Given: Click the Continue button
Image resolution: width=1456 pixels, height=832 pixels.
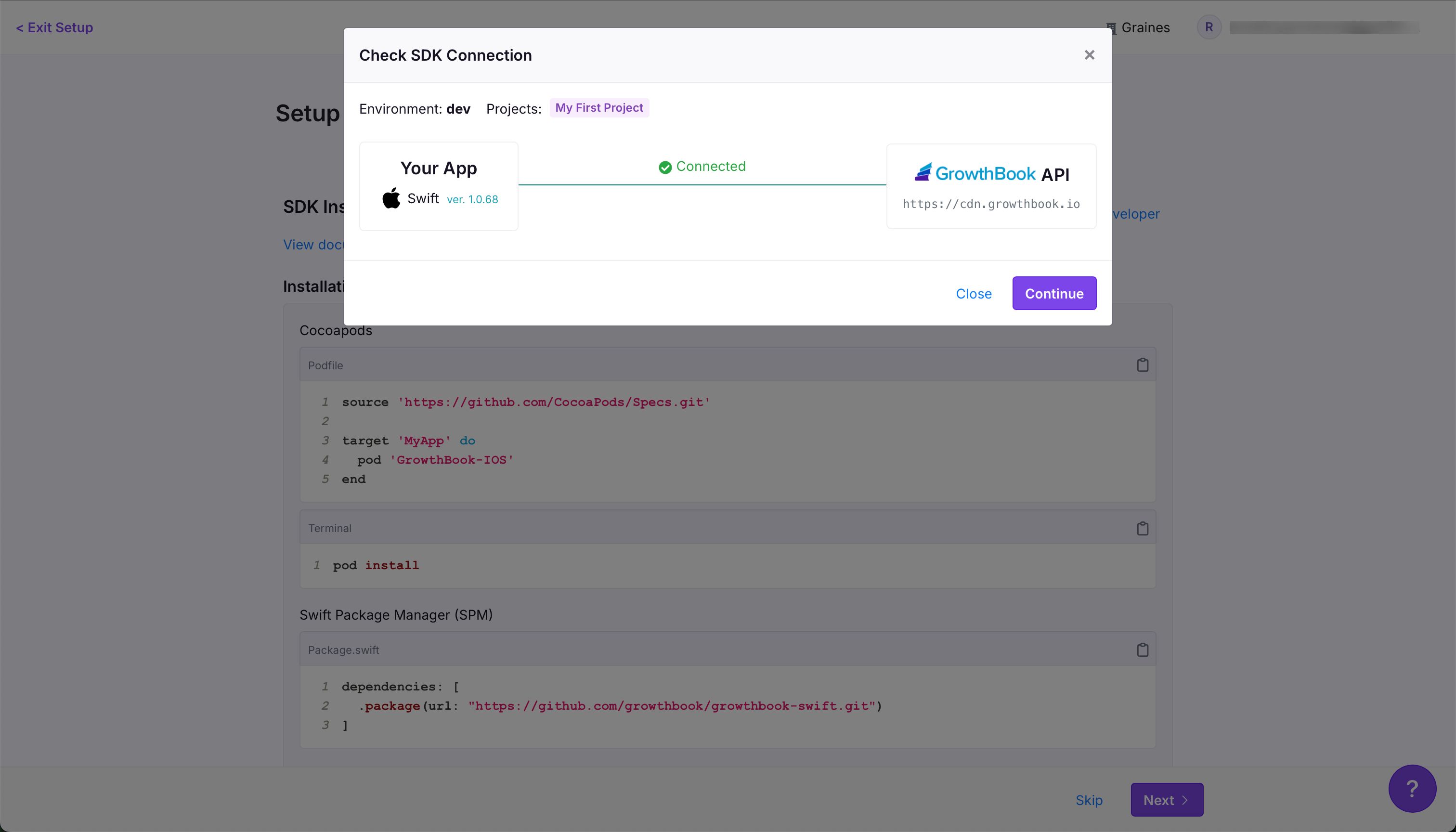Looking at the screenshot, I should [1054, 293].
